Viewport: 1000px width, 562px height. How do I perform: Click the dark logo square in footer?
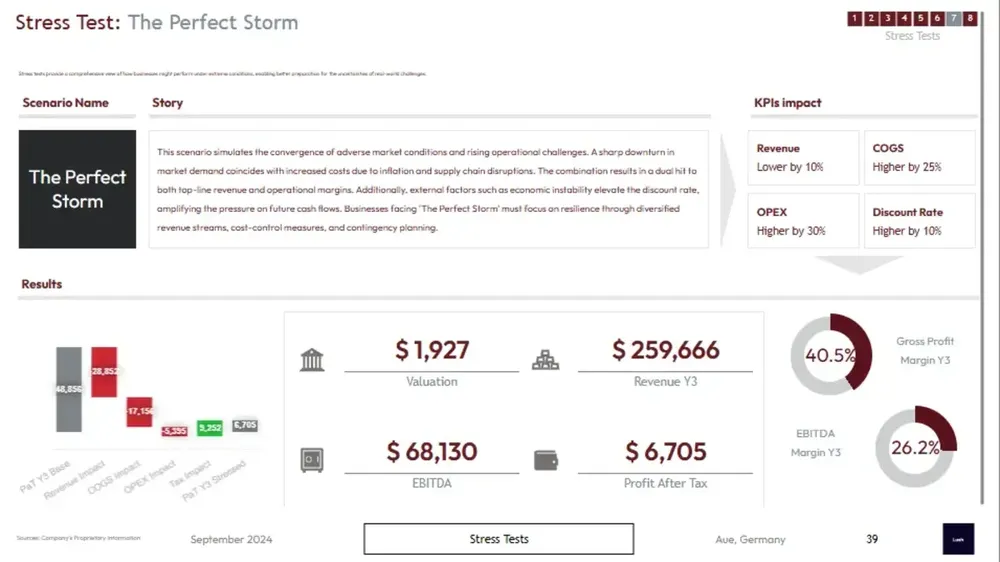958,539
